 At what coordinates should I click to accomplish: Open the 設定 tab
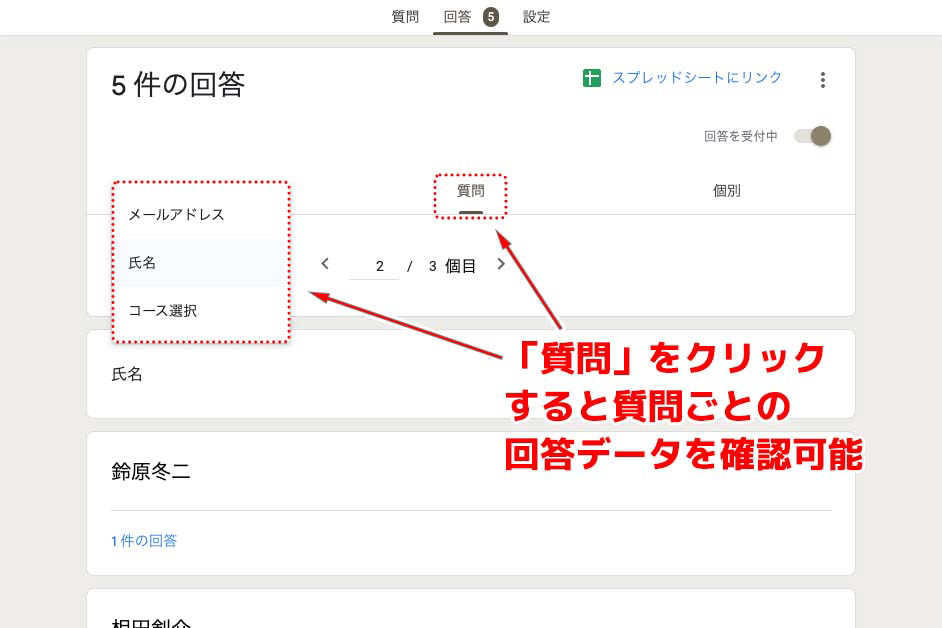536,17
